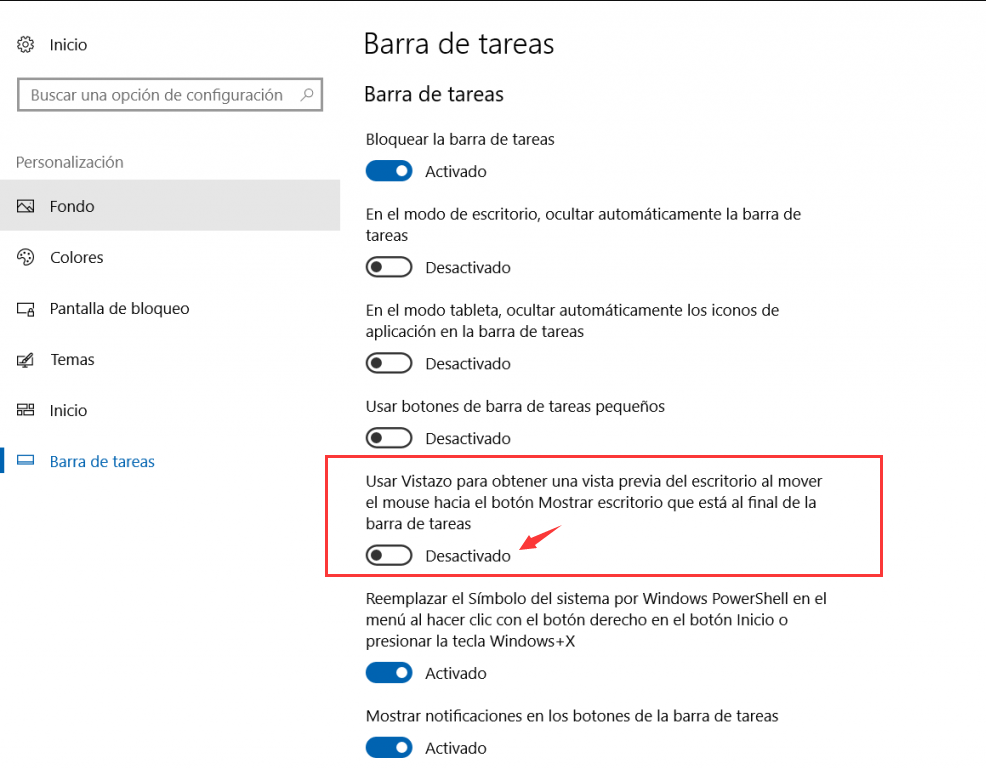Disable the Windows PowerShell replacement toggle
Screen dimensions: 986x768
389,672
